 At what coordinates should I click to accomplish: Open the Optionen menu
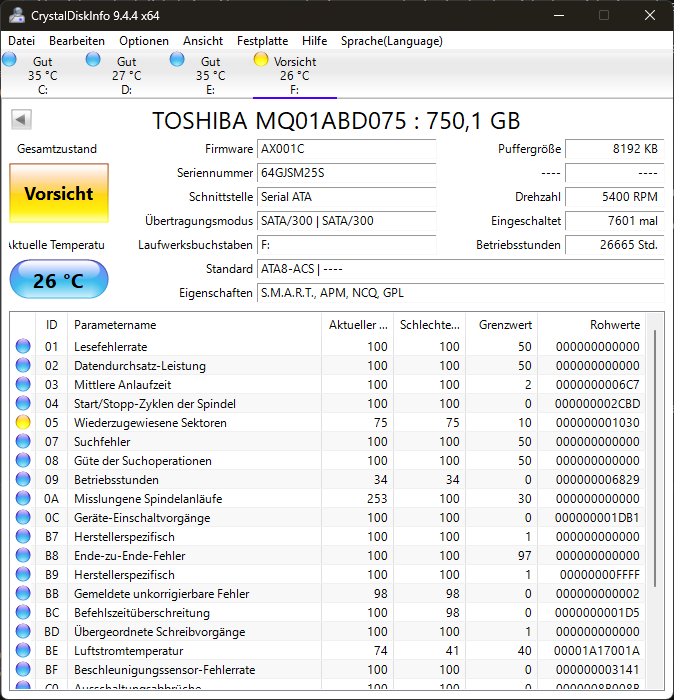[x=144, y=41]
